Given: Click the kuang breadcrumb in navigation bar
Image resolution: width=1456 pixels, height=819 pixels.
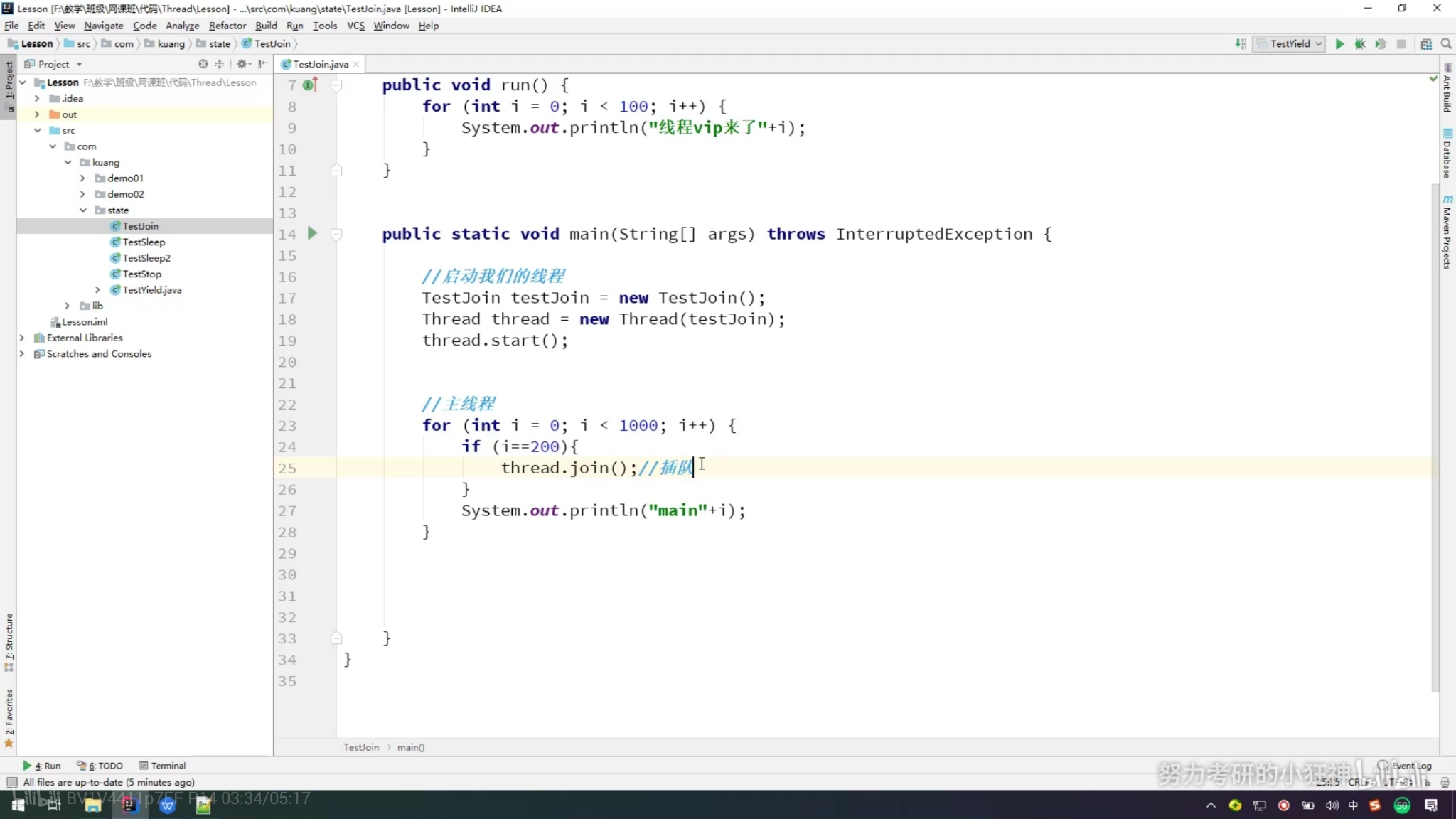Looking at the screenshot, I should (165, 44).
